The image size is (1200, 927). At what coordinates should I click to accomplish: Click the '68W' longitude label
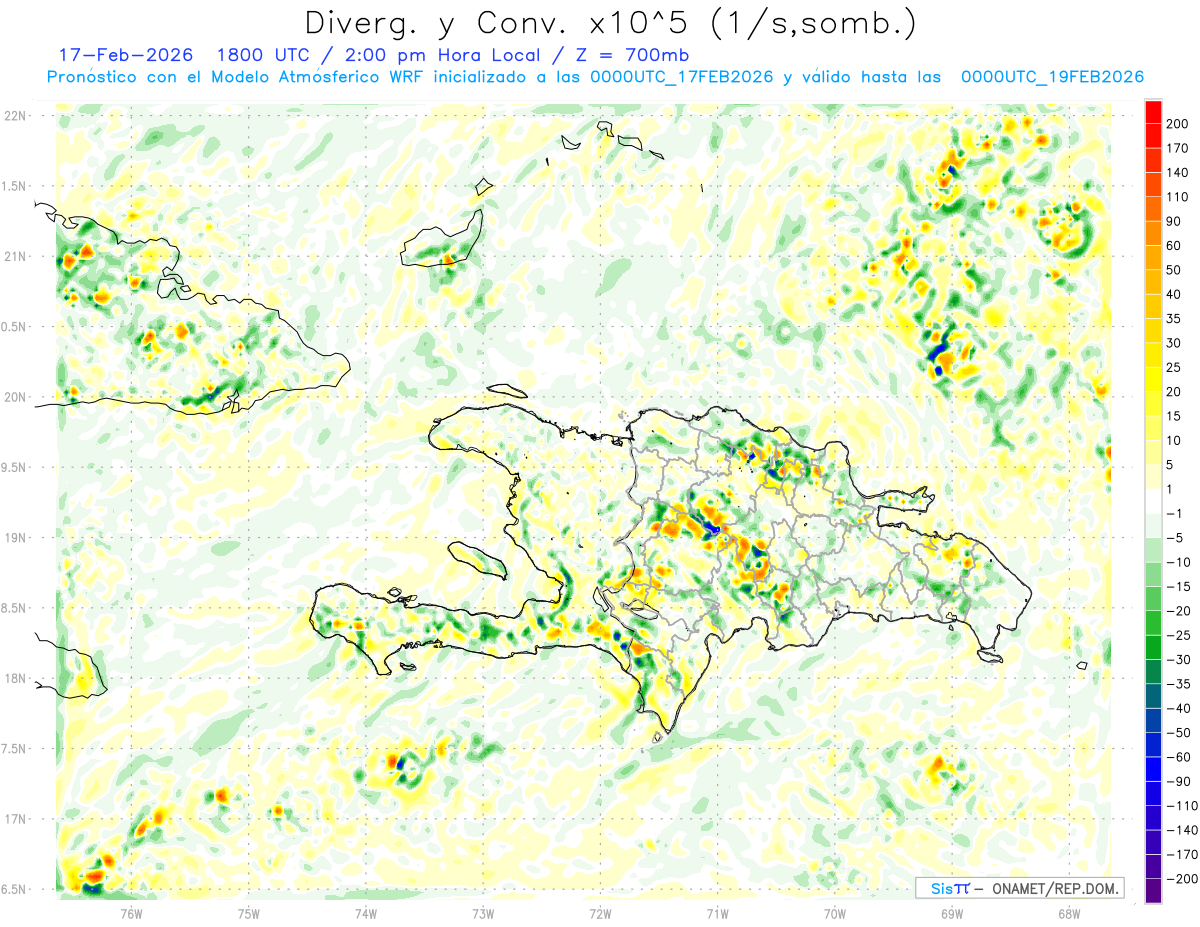(1068, 913)
